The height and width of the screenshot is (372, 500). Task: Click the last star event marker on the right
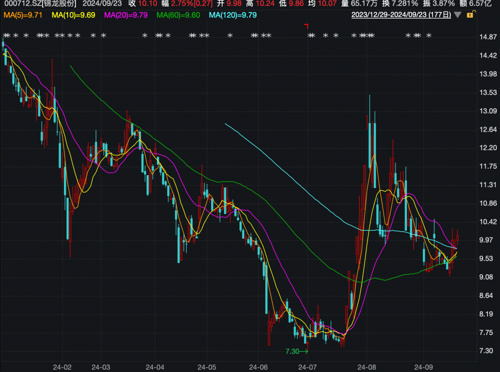429,36
